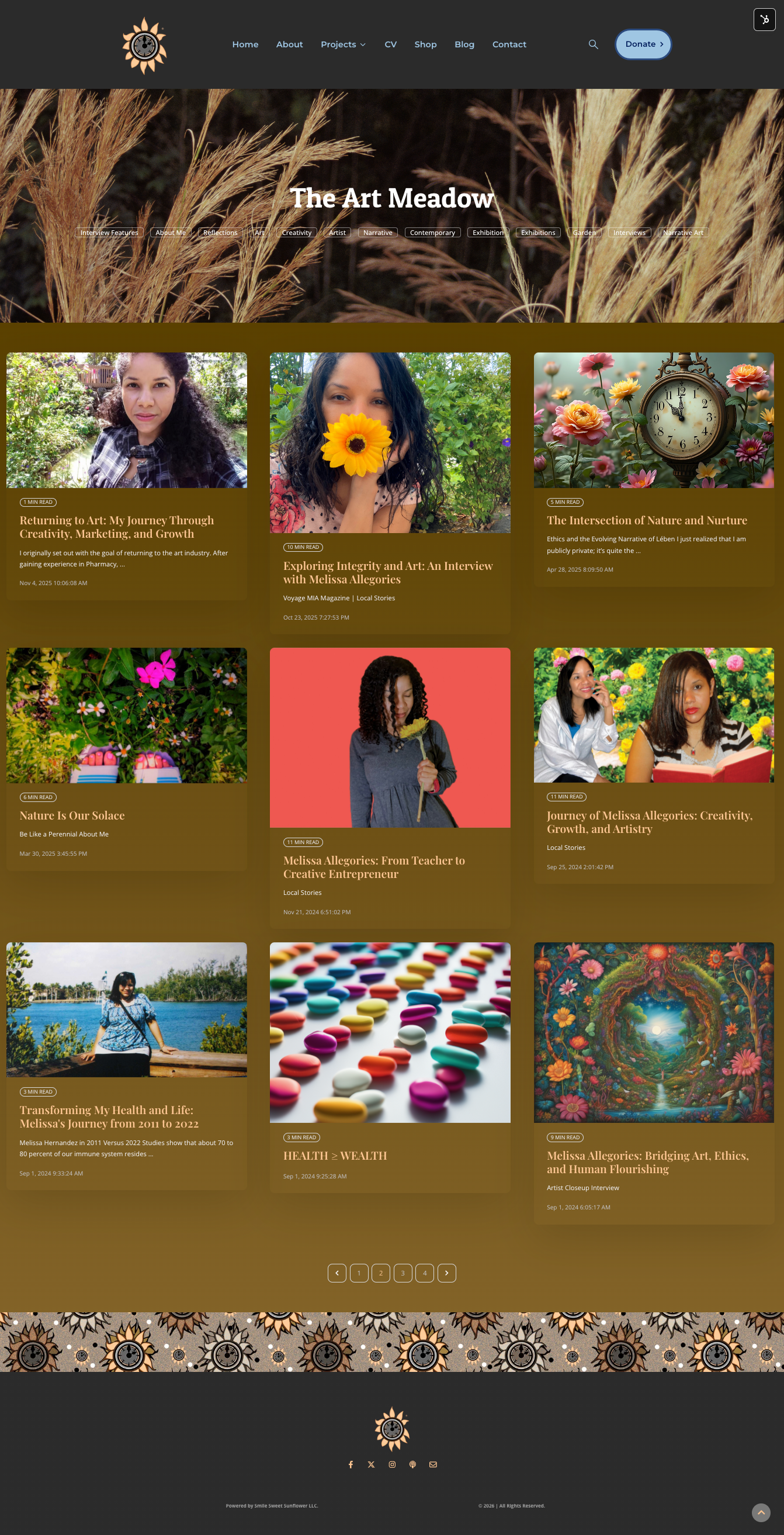Click the back-to-top arrow button
This screenshot has width=784, height=1535.
click(x=761, y=1512)
